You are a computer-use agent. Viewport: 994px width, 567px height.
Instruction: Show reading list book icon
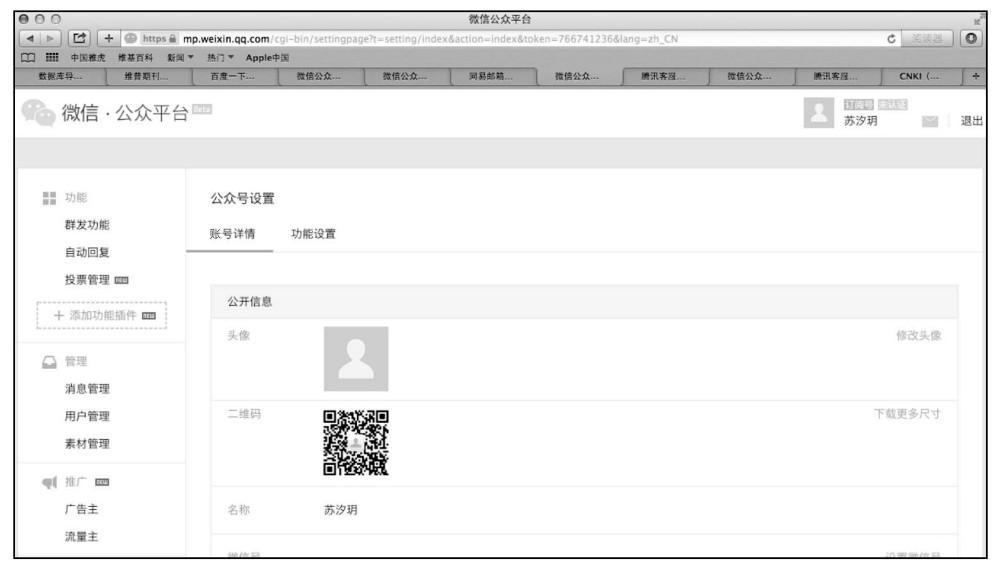[x=28, y=58]
